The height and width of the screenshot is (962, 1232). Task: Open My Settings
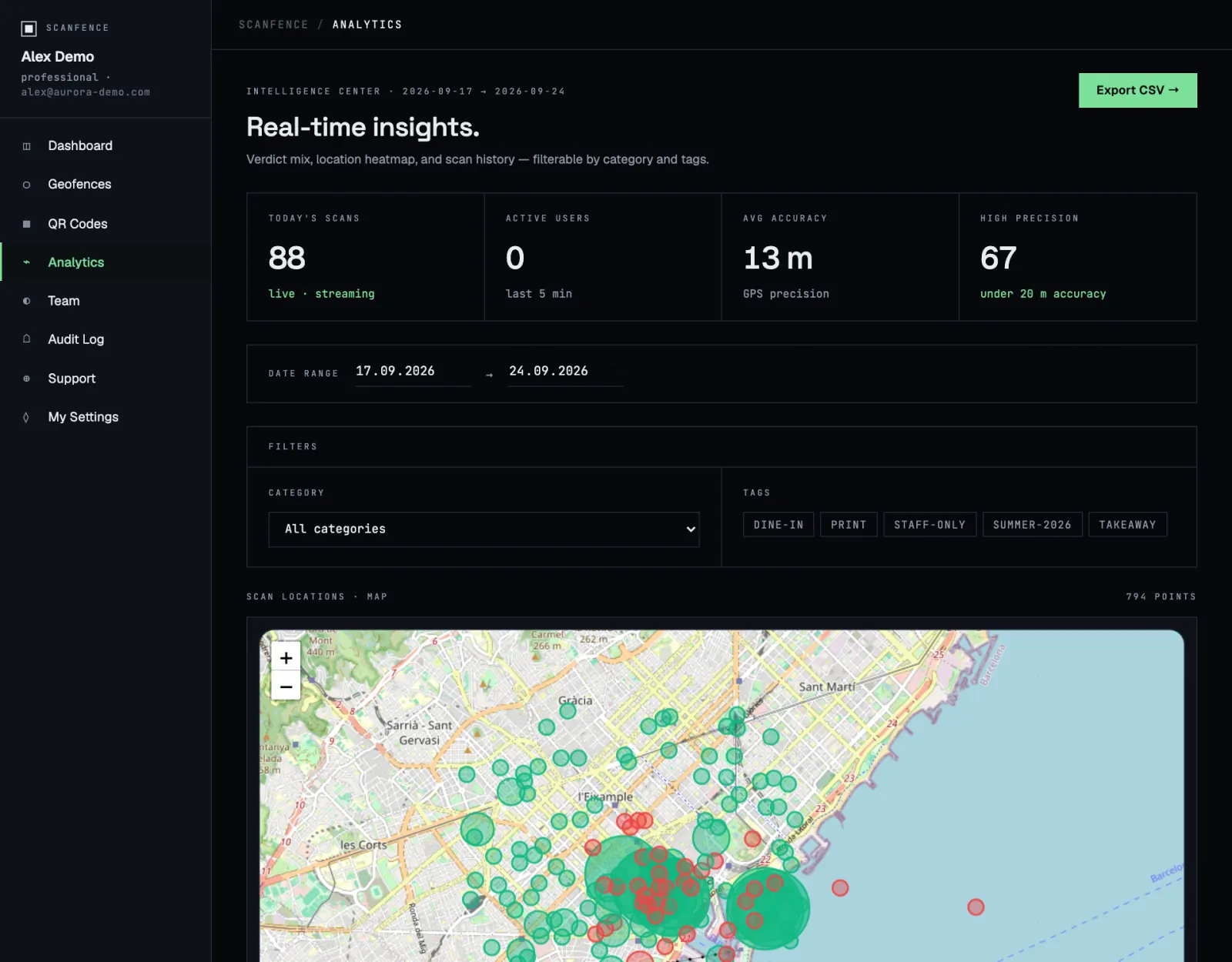pos(105,417)
